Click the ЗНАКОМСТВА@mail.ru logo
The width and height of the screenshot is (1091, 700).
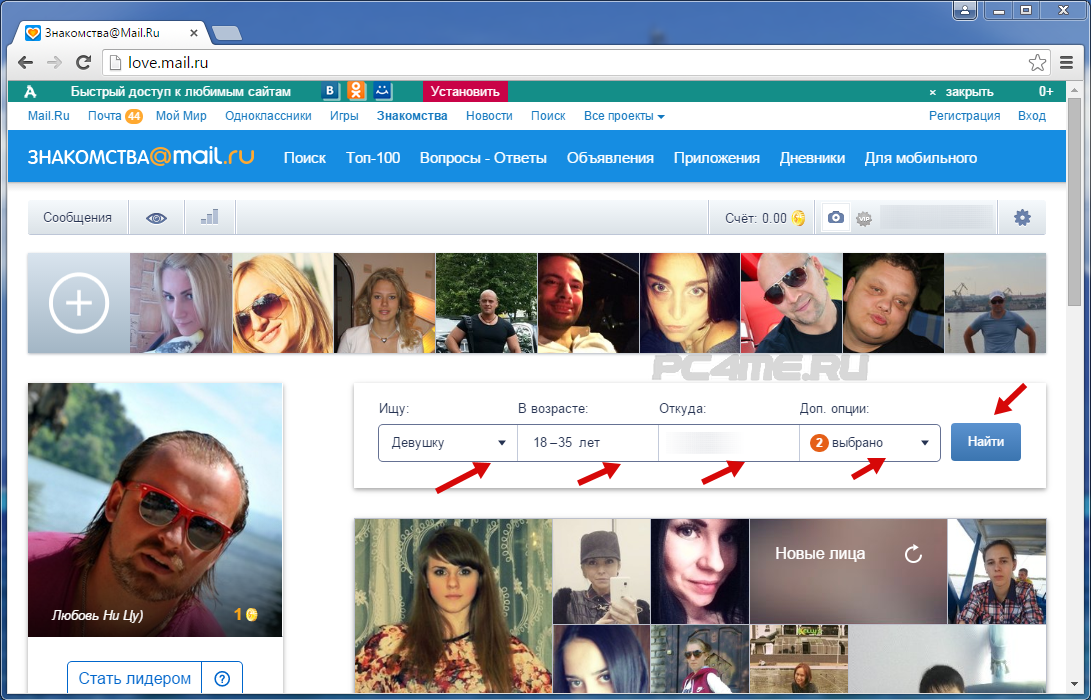(x=141, y=157)
